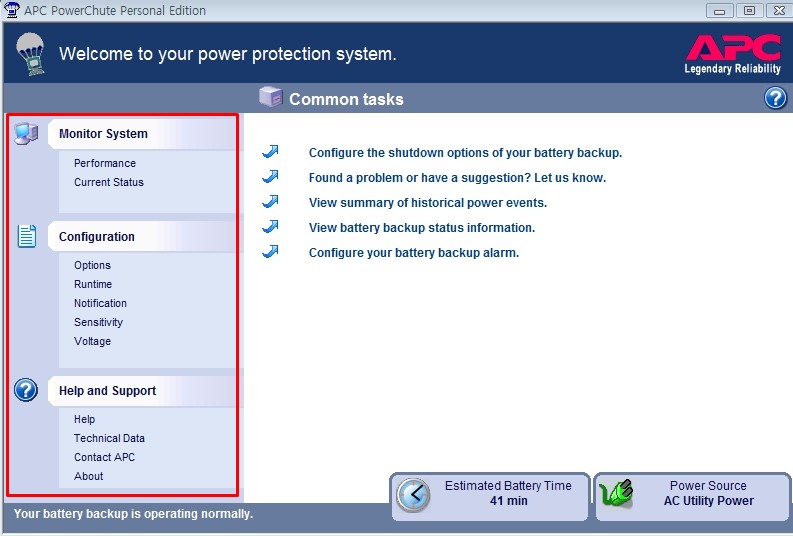
Task: Click View battery backup status information link
Action: [x=422, y=228]
